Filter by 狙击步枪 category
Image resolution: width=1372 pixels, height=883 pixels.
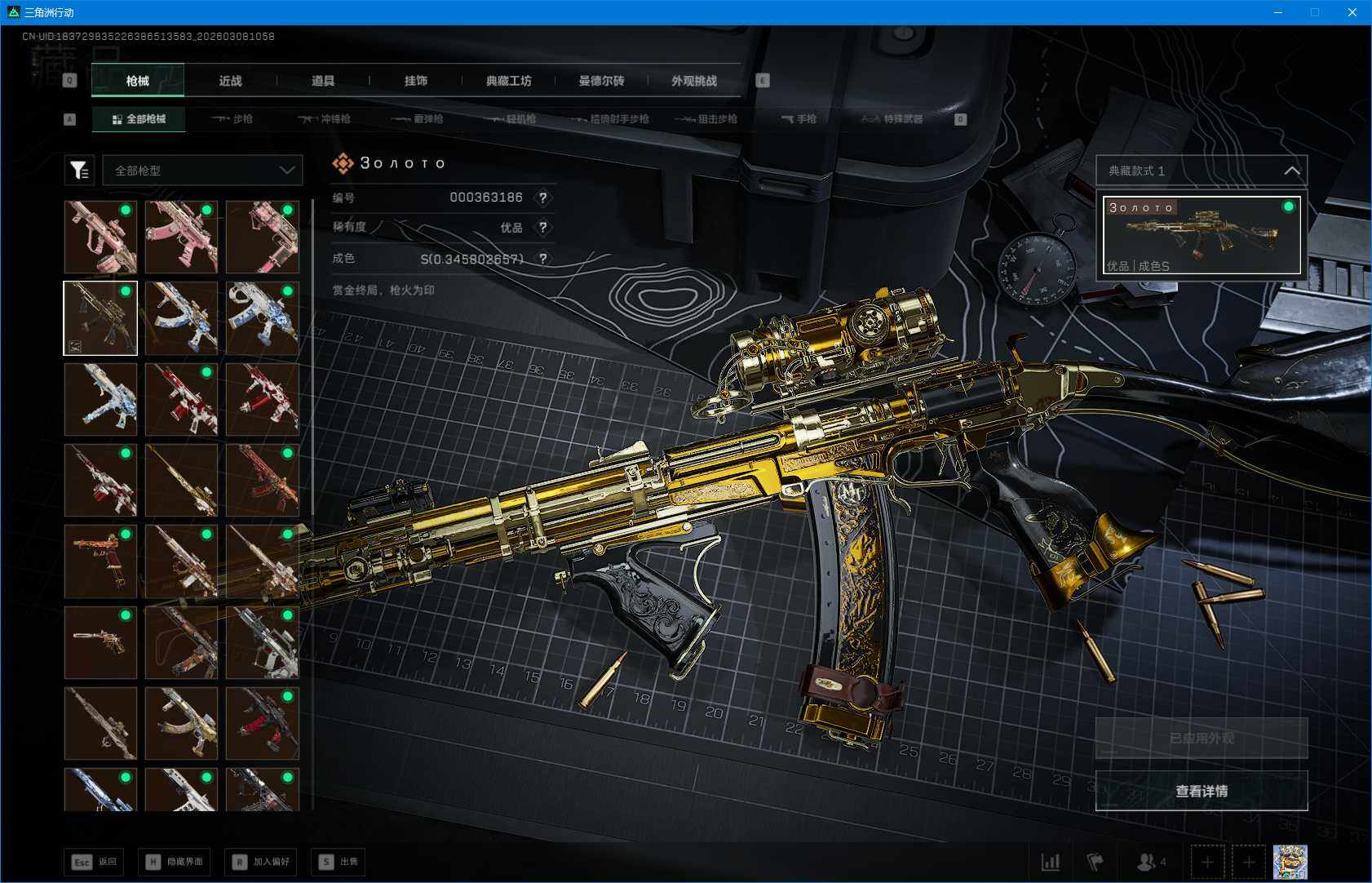pyautogui.click(x=706, y=119)
